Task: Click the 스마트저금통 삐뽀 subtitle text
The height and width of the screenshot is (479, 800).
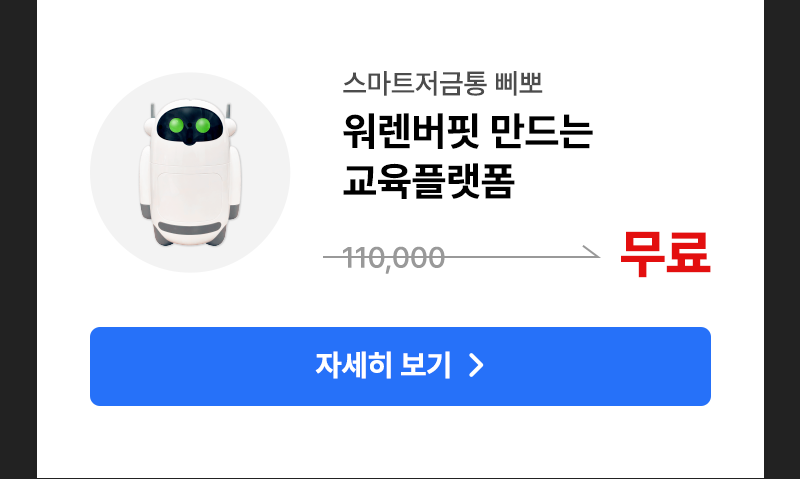Action: click(442, 83)
